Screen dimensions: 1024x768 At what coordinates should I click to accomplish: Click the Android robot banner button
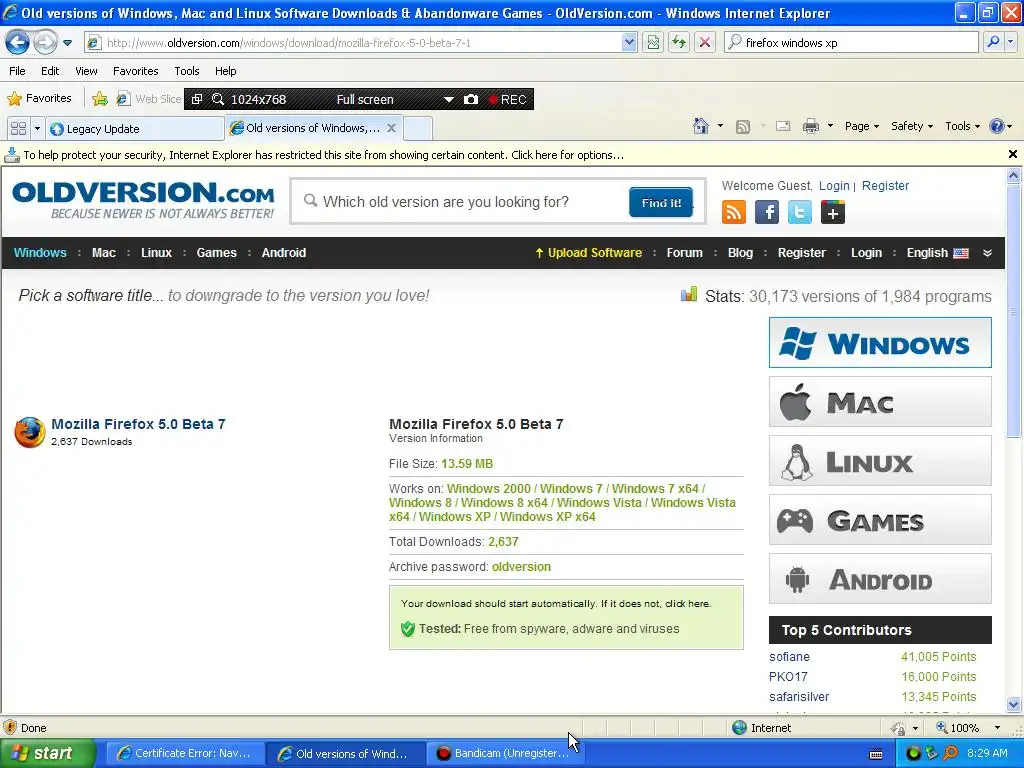(x=880, y=579)
